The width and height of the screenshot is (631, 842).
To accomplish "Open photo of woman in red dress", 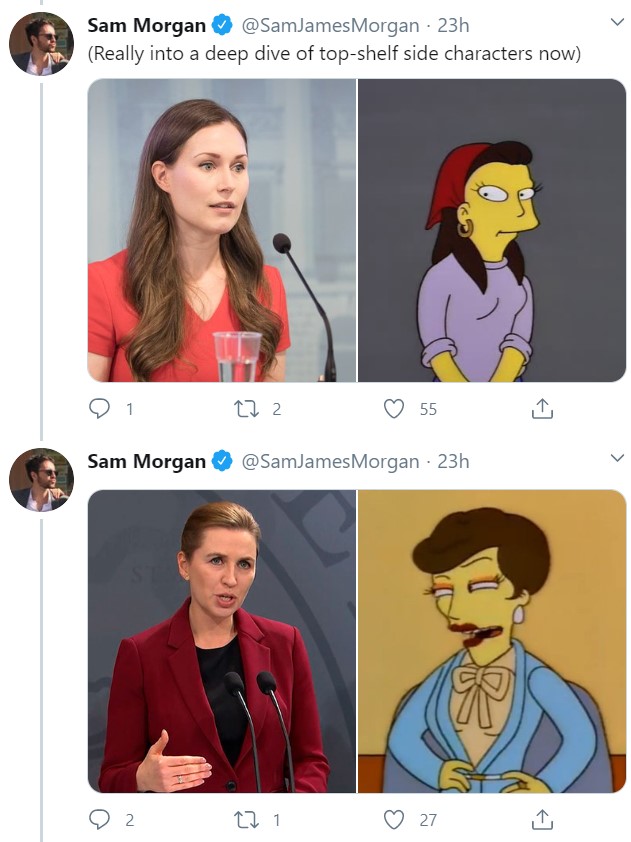I will coord(221,230).
